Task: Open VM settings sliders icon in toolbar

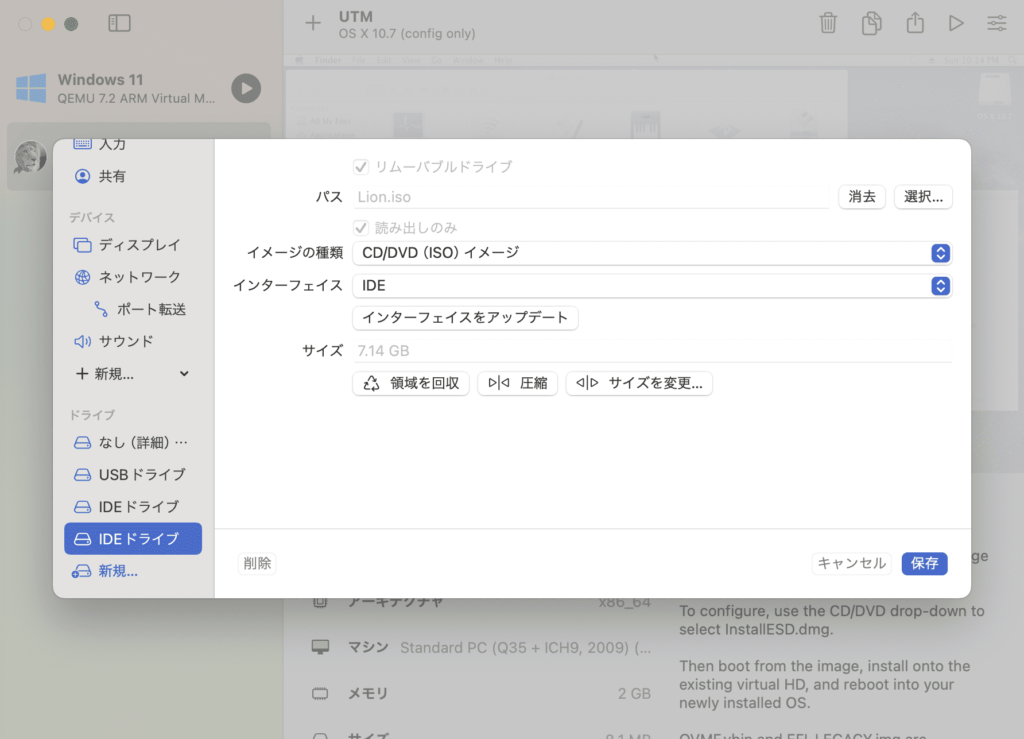Action: click(x=997, y=24)
